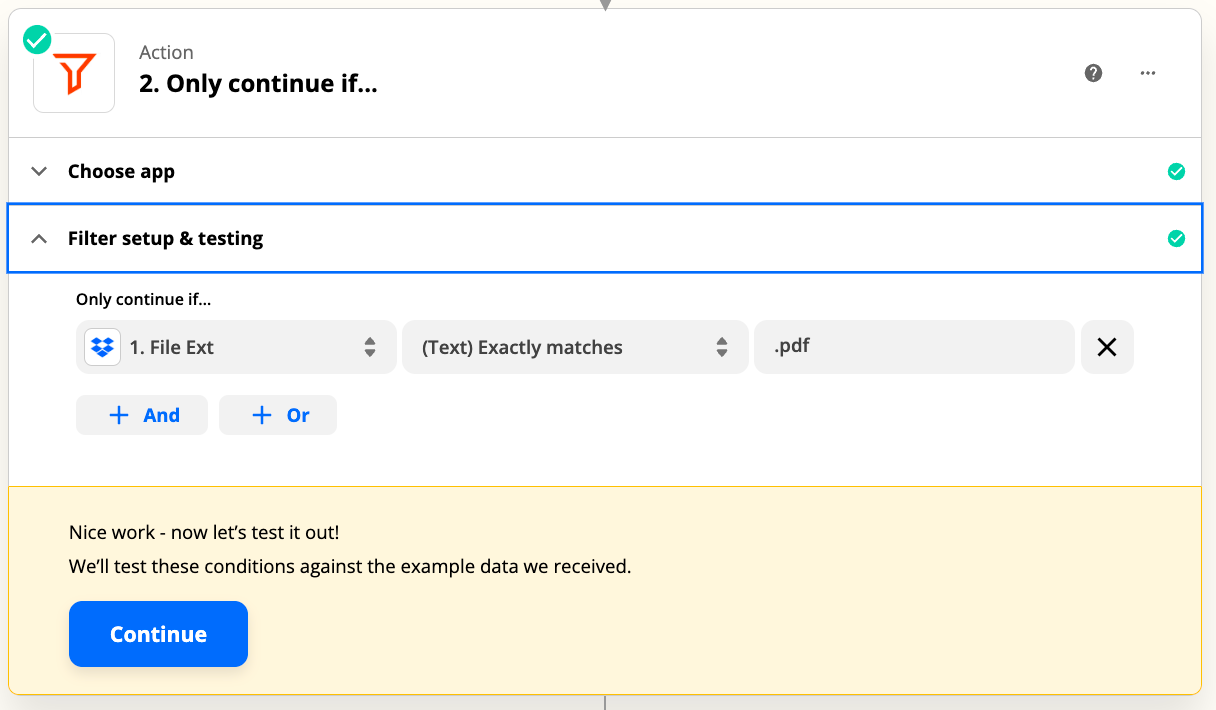1216x710 pixels.
Task: Click the orange filter funnel app icon
Action: (74, 72)
